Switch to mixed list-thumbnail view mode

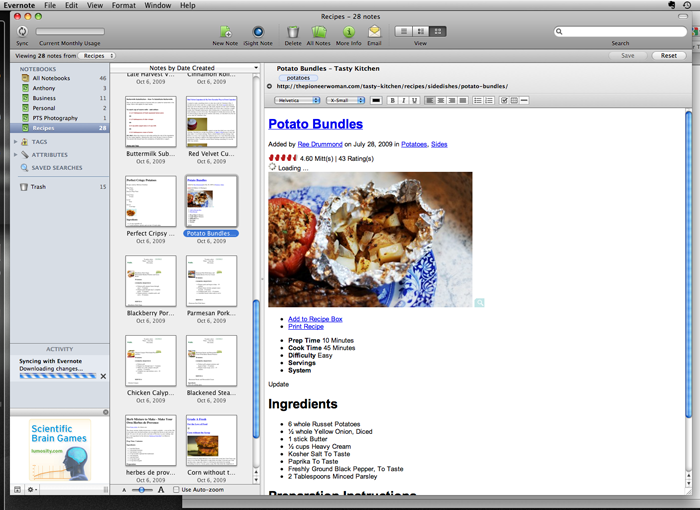coord(421,31)
